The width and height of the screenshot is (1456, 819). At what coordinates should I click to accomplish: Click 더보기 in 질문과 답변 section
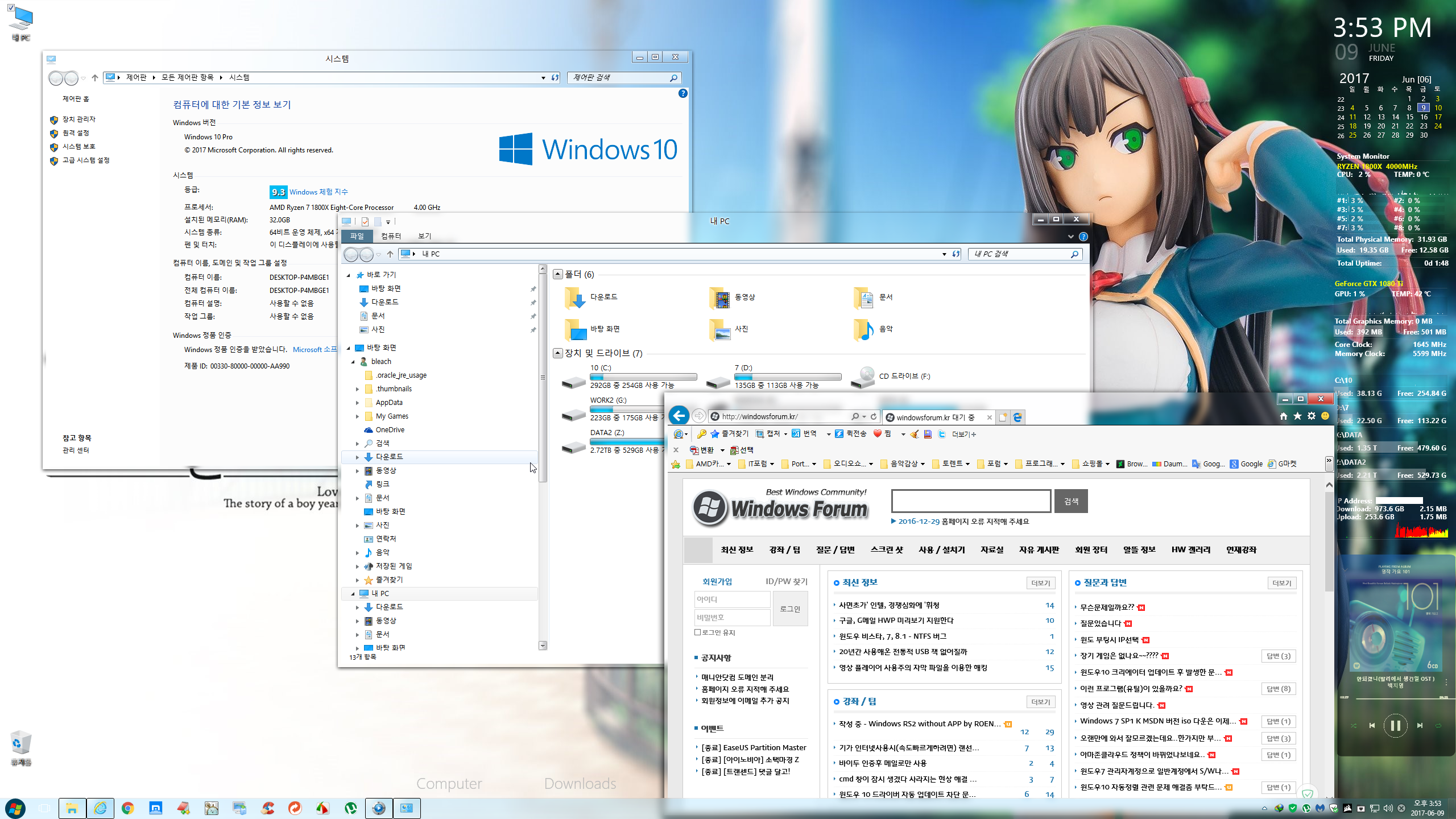click(x=1282, y=583)
